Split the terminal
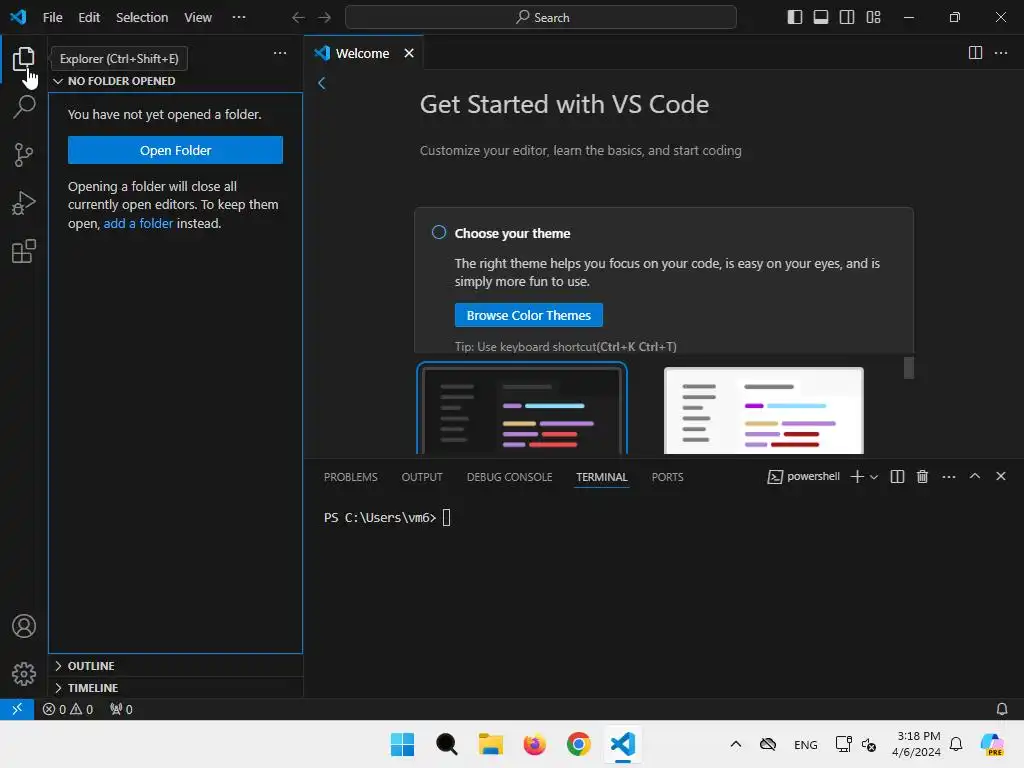 tap(897, 477)
